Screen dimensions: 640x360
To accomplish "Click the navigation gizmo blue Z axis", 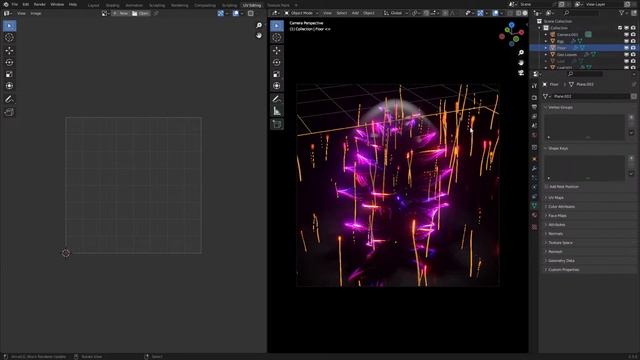I will (511, 25).
